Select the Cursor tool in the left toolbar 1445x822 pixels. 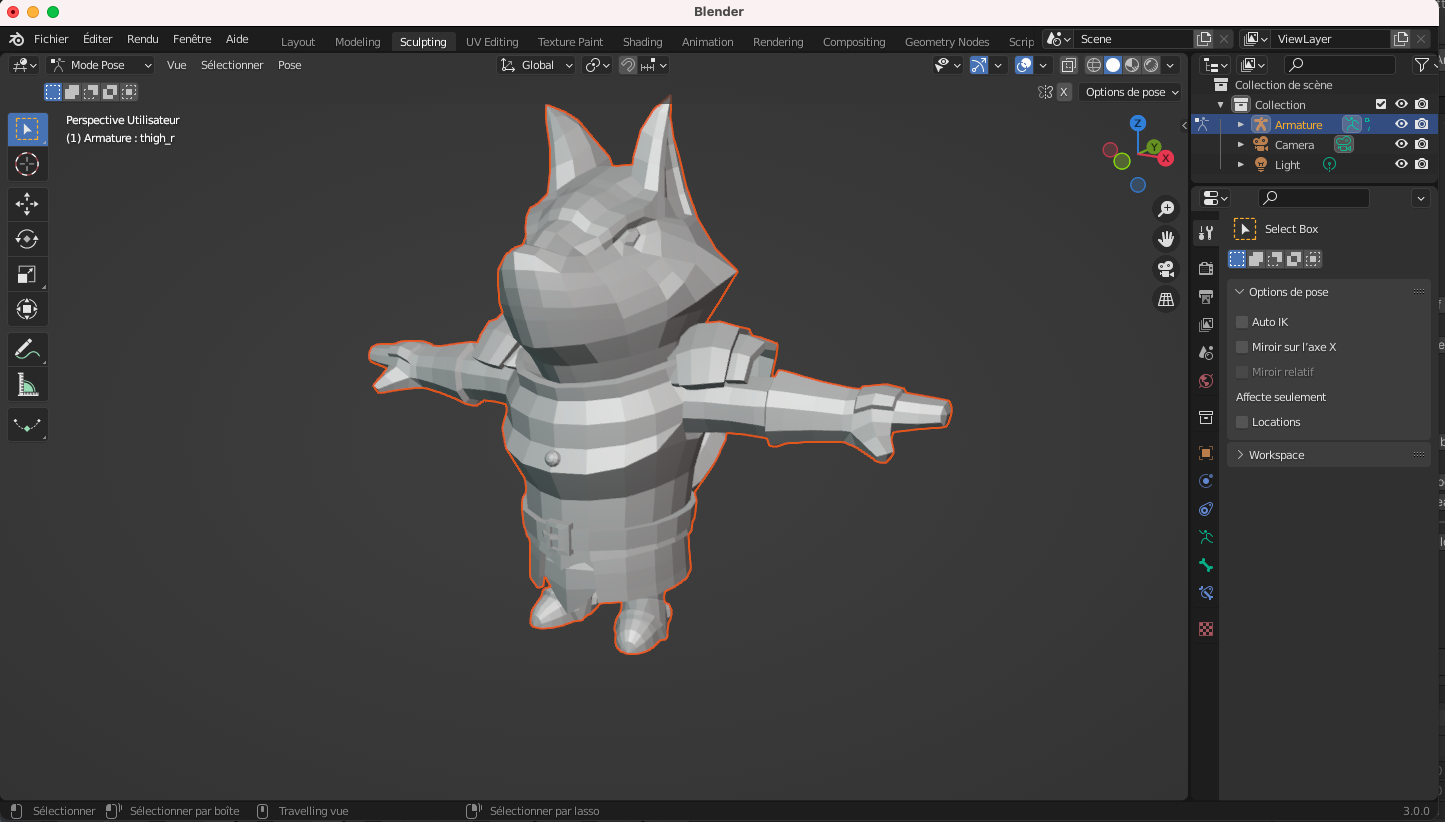(x=27, y=164)
